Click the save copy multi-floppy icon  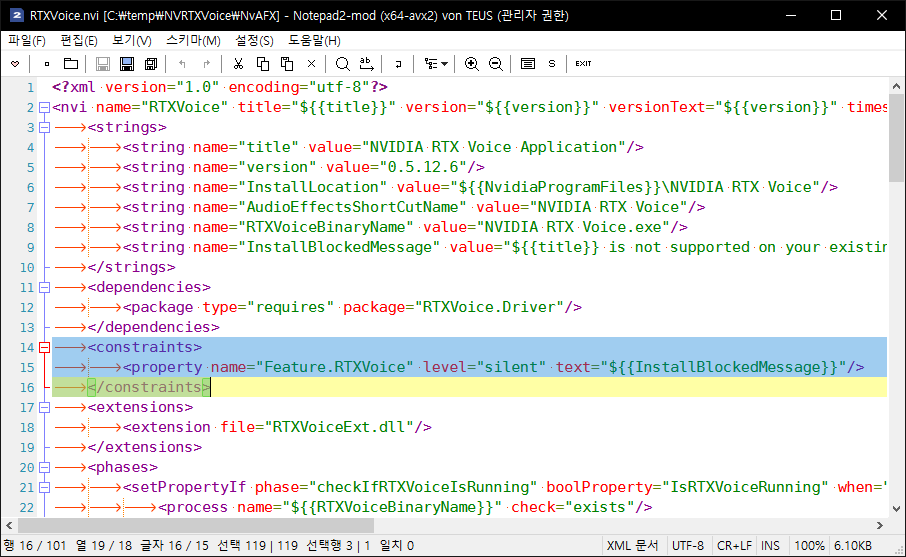(x=151, y=64)
